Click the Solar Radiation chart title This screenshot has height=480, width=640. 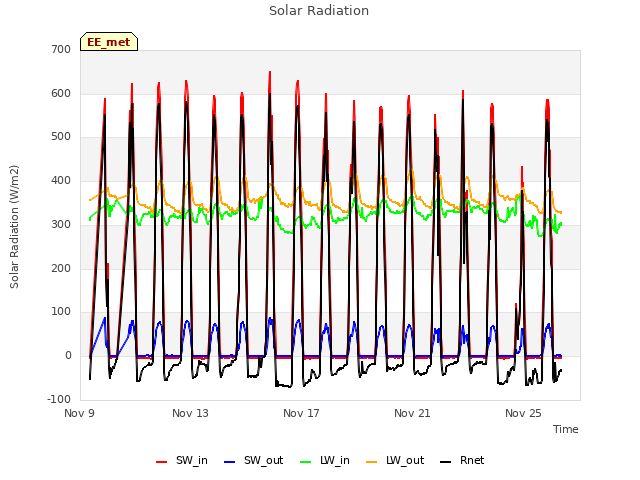click(319, 11)
